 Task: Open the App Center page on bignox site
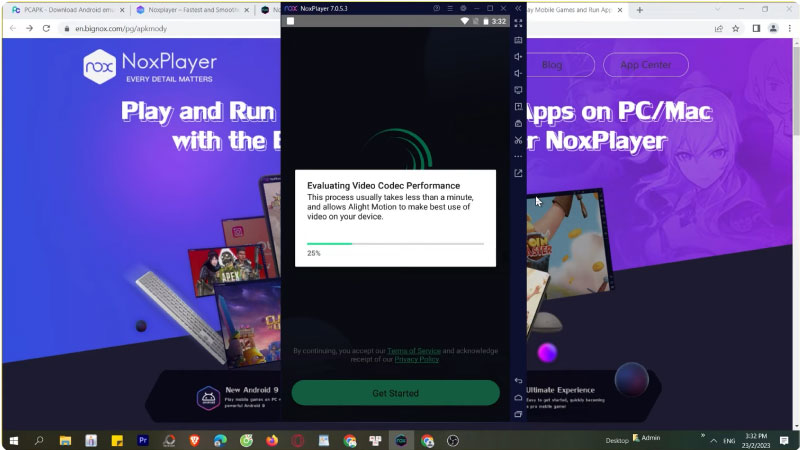[646, 65]
